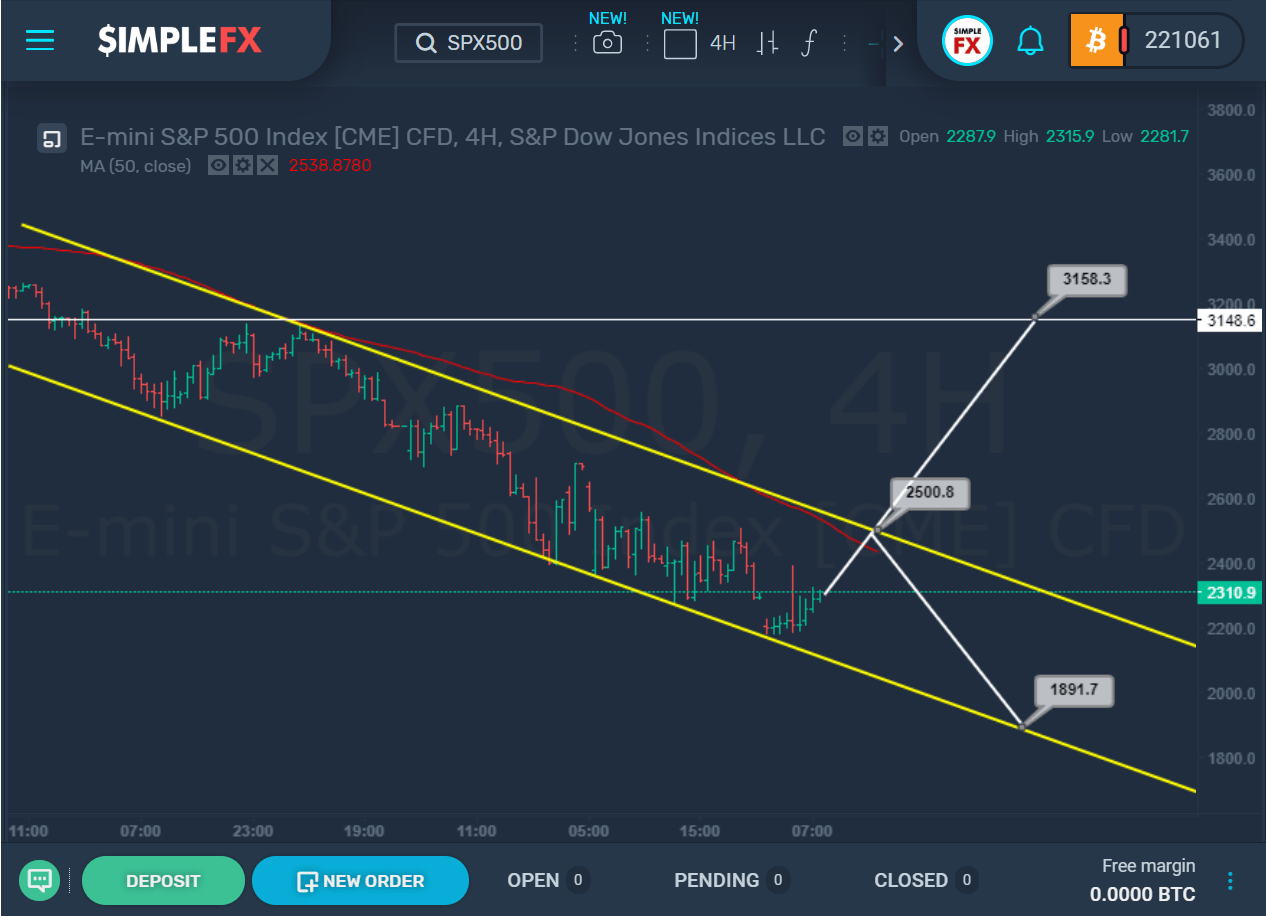Toggle visibility of E-mini S&P 500 series

[852, 137]
